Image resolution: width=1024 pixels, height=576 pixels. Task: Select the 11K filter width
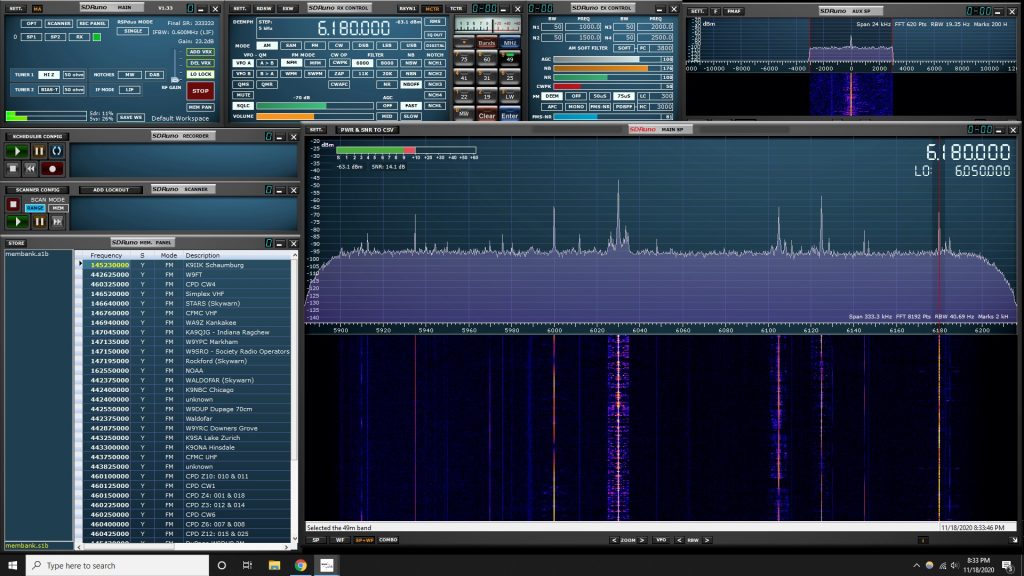(x=363, y=74)
